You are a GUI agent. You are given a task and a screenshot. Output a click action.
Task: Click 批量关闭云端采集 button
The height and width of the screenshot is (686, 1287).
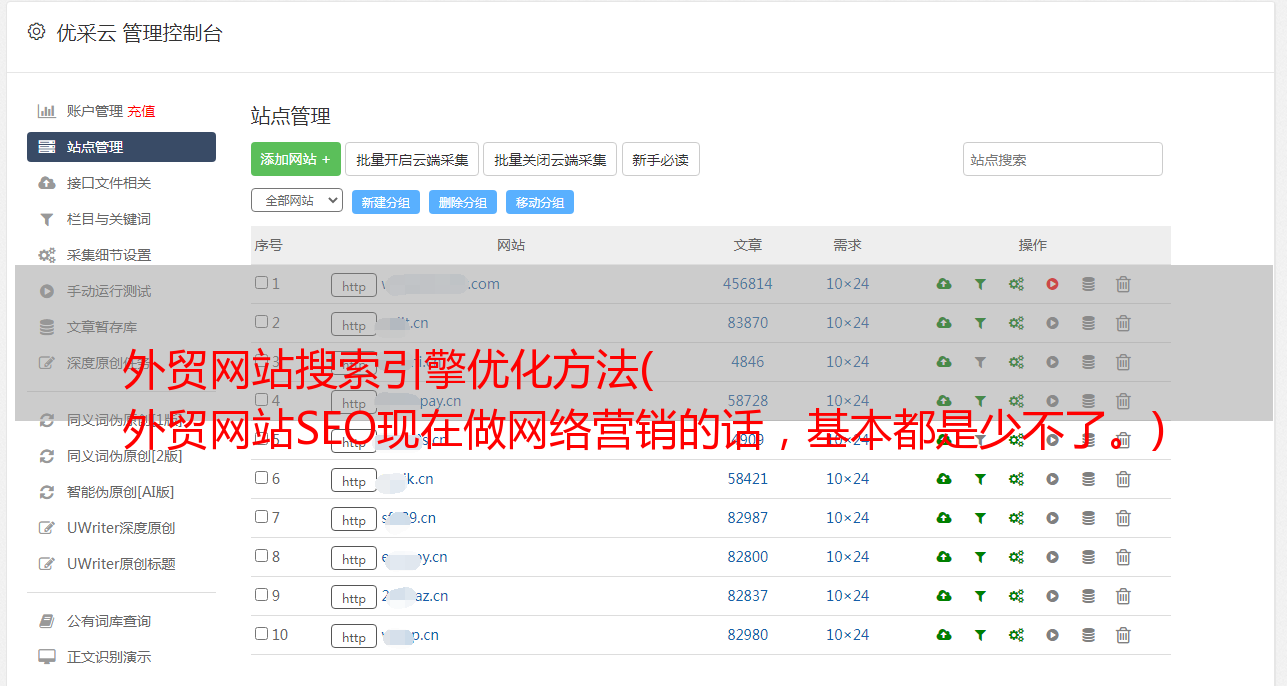550,159
